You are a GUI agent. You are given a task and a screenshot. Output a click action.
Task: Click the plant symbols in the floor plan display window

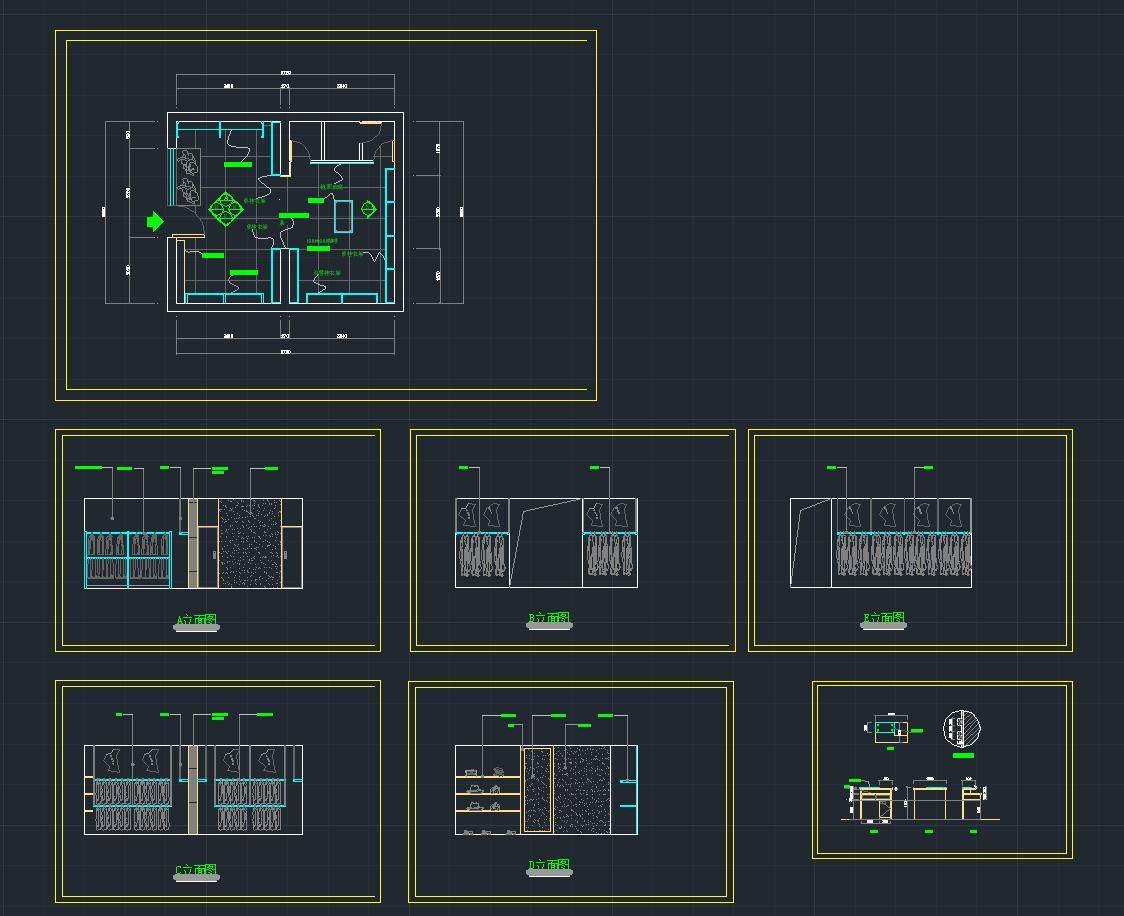(187, 175)
